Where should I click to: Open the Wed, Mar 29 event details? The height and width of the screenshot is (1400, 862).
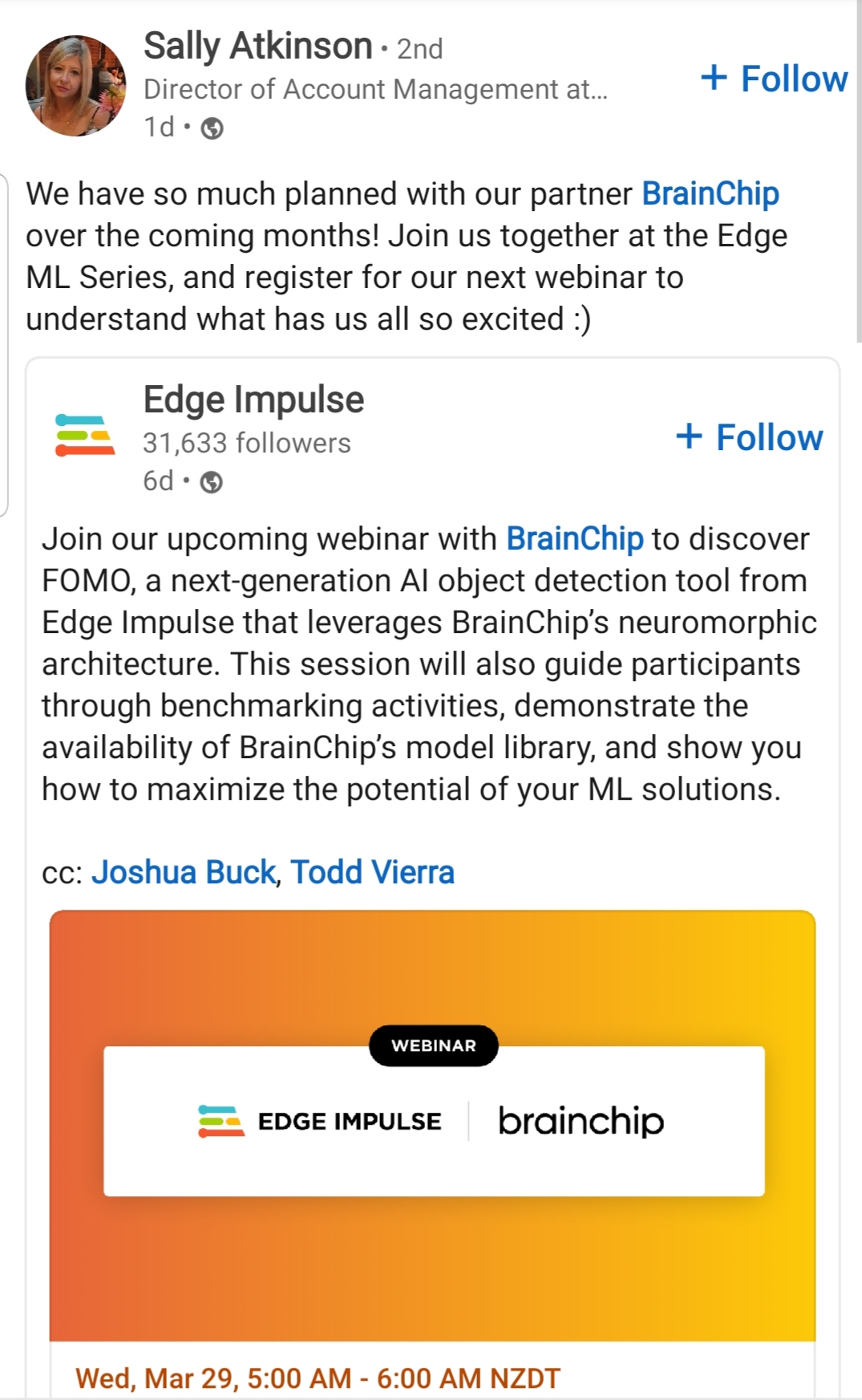(x=318, y=1378)
